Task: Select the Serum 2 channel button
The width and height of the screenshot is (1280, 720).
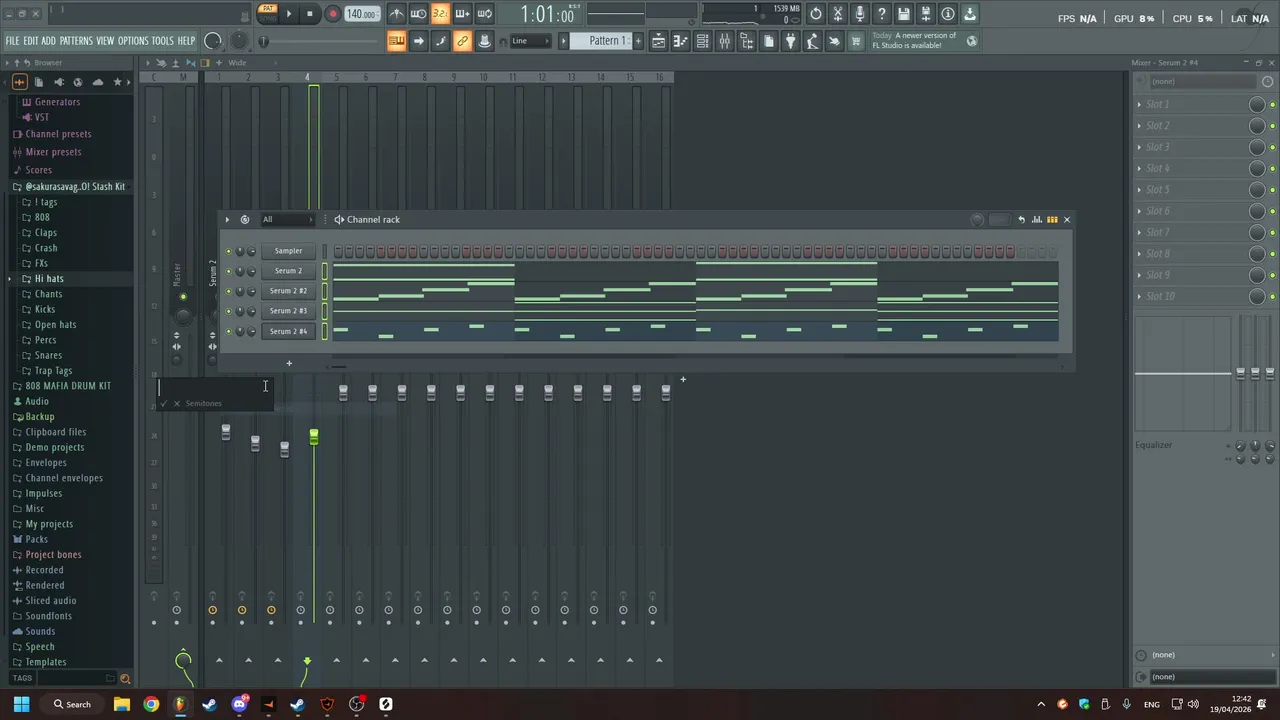Action: pos(288,271)
